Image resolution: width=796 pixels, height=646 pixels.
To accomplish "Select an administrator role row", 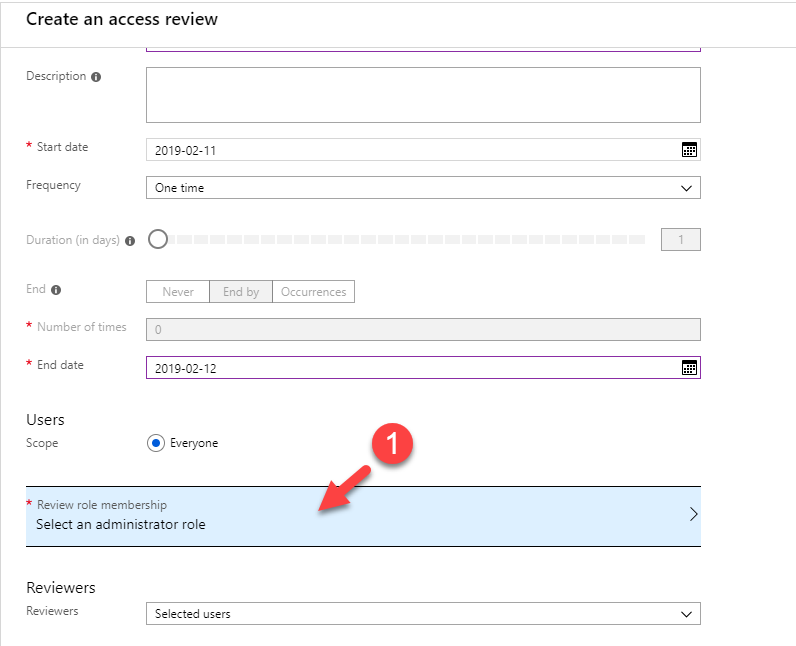I will click(363, 517).
